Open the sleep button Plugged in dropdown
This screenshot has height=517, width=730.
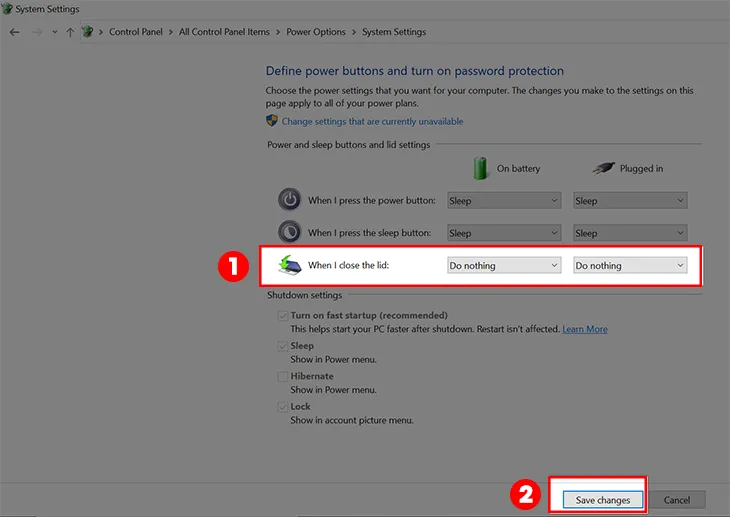630,233
